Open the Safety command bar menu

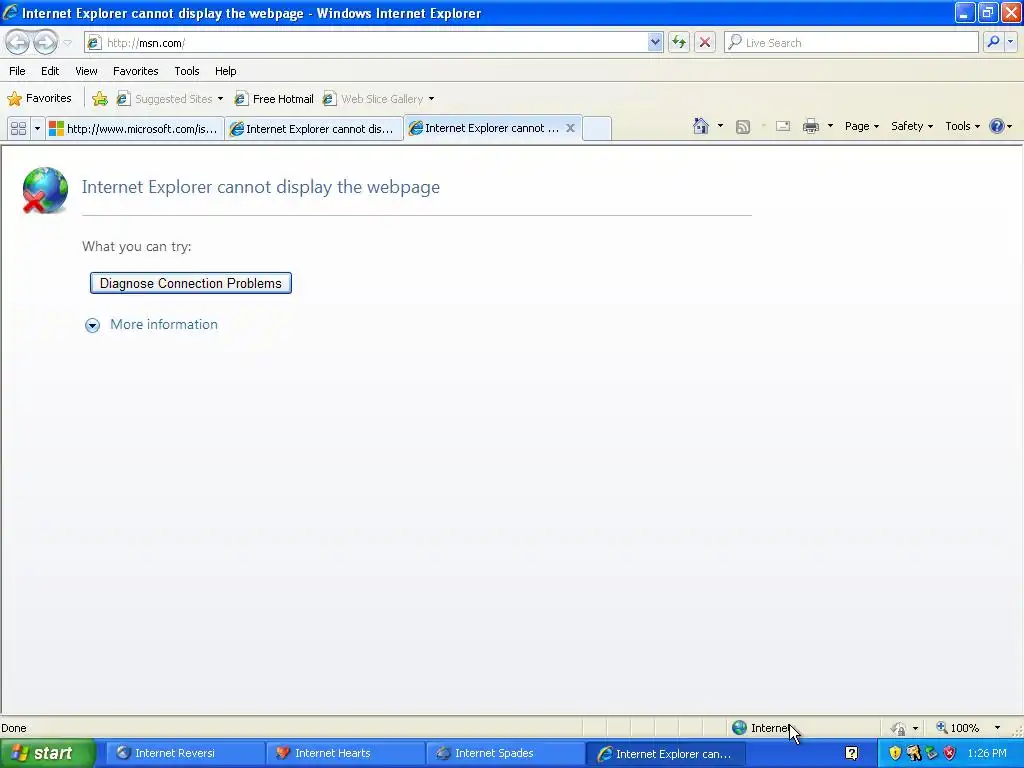coord(912,126)
